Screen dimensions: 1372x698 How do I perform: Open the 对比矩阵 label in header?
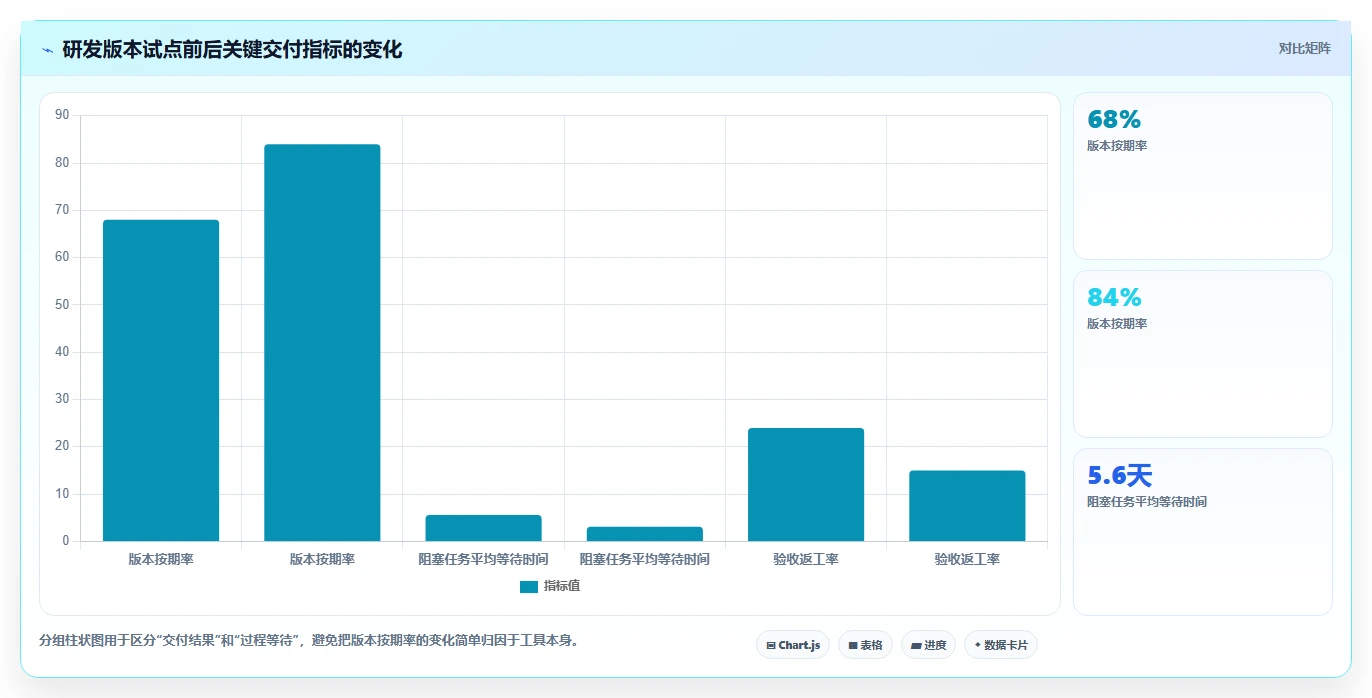[x=1304, y=48]
